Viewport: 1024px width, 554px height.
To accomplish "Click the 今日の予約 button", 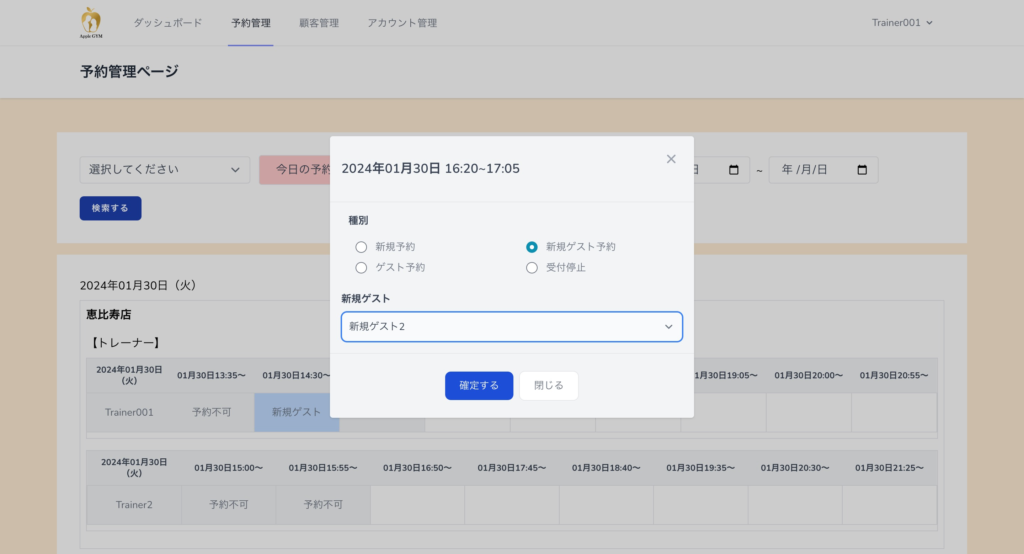I will [296, 170].
